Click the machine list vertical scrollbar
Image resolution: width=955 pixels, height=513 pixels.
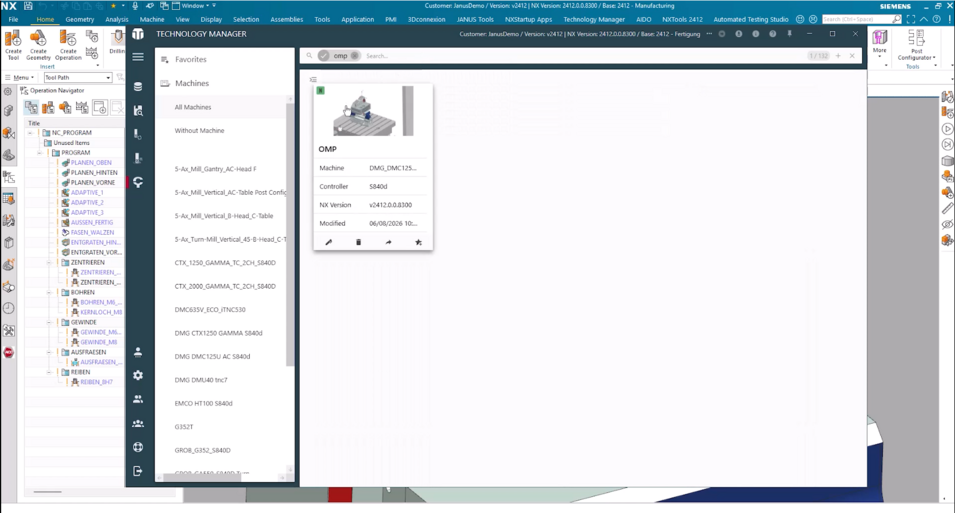[x=289, y=235]
